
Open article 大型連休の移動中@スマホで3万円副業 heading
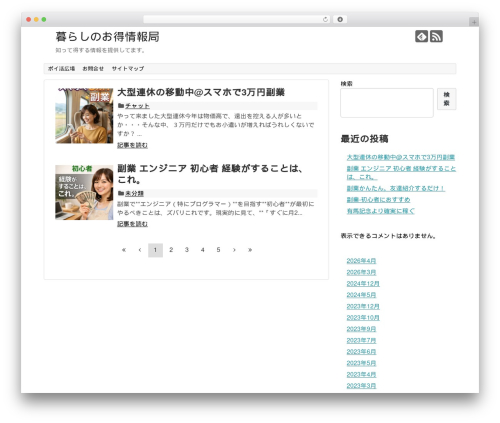[x=201, y=92]
